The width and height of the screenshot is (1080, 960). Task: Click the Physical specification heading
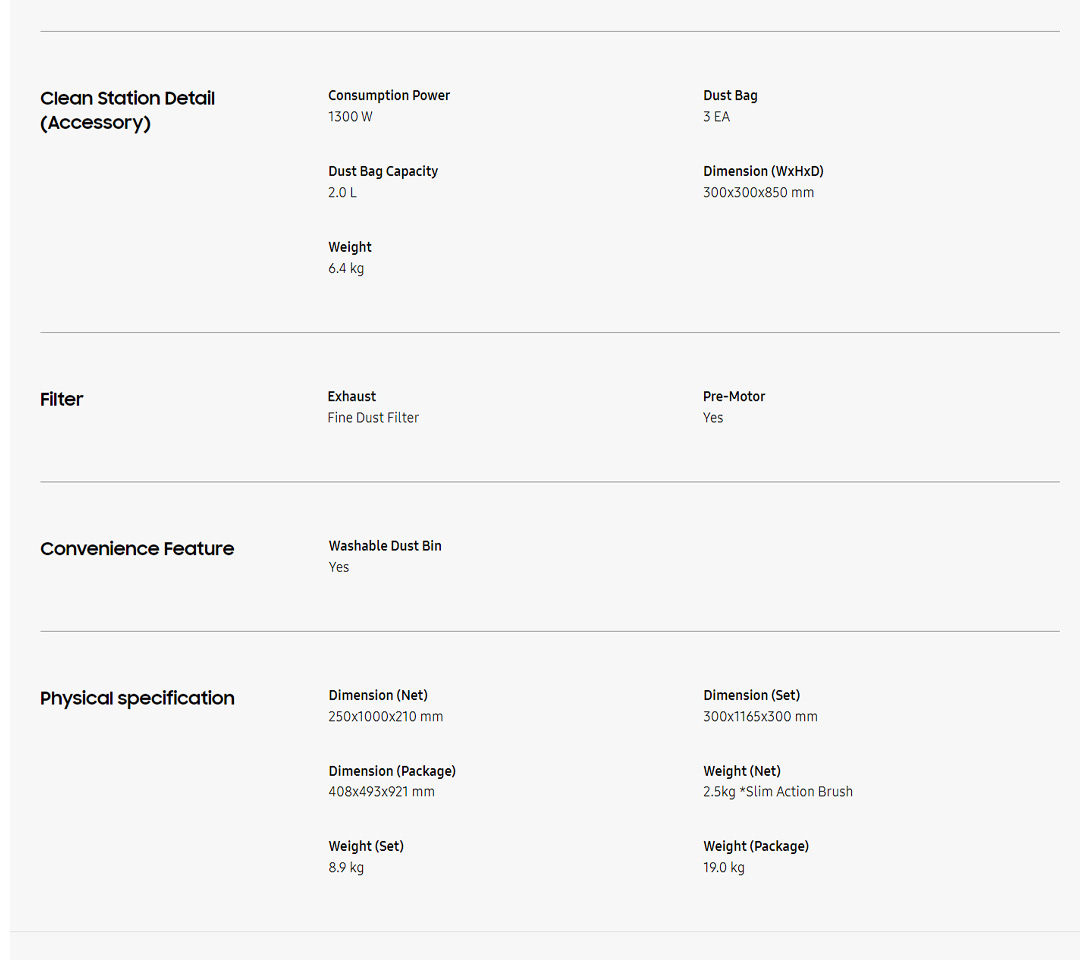coord(137,698)
